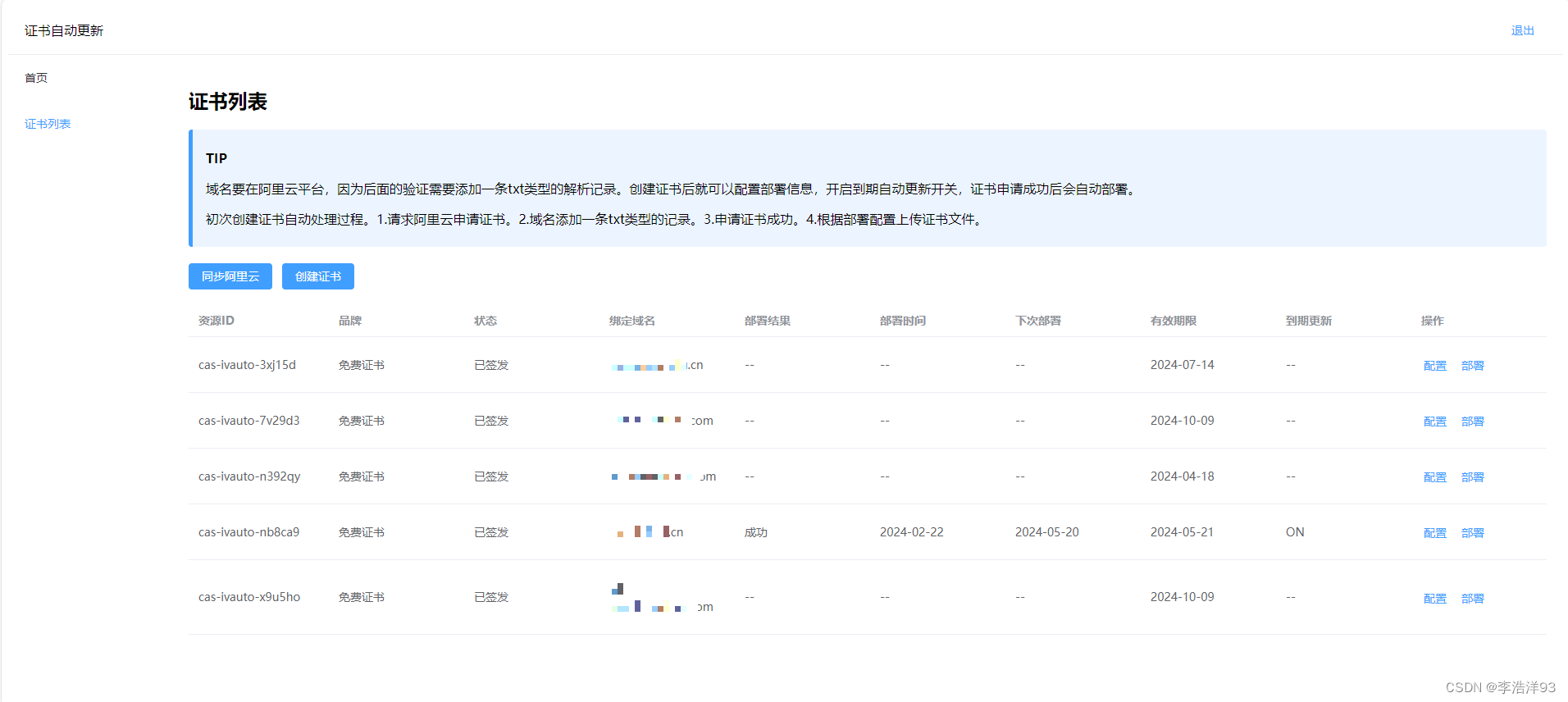Open 配置 for cas-ivauto-x9u5ho
1568x702 pixels.
click(1435, 599)
